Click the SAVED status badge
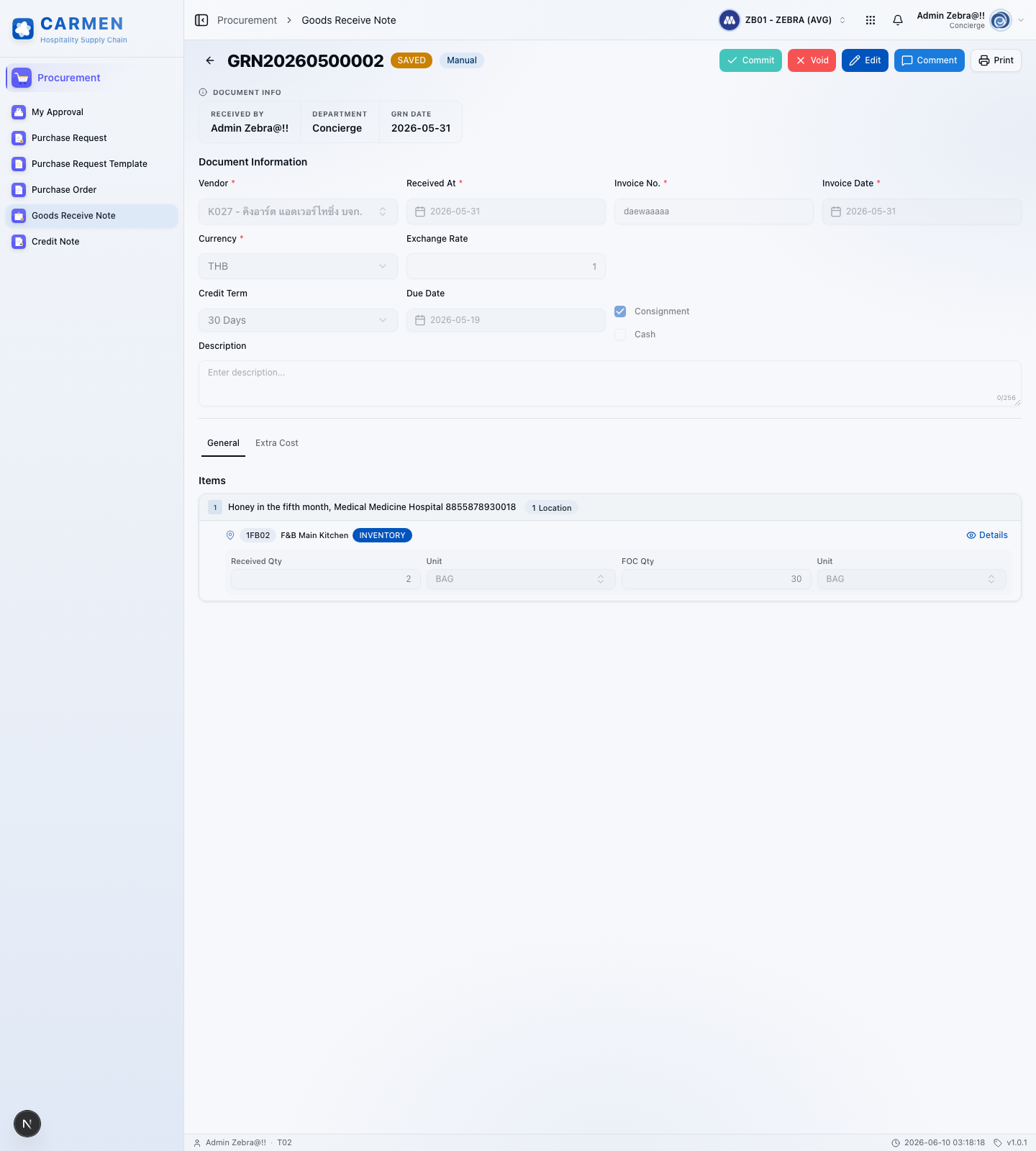Screen dimensions: 1036x1151 pos(412,60)
